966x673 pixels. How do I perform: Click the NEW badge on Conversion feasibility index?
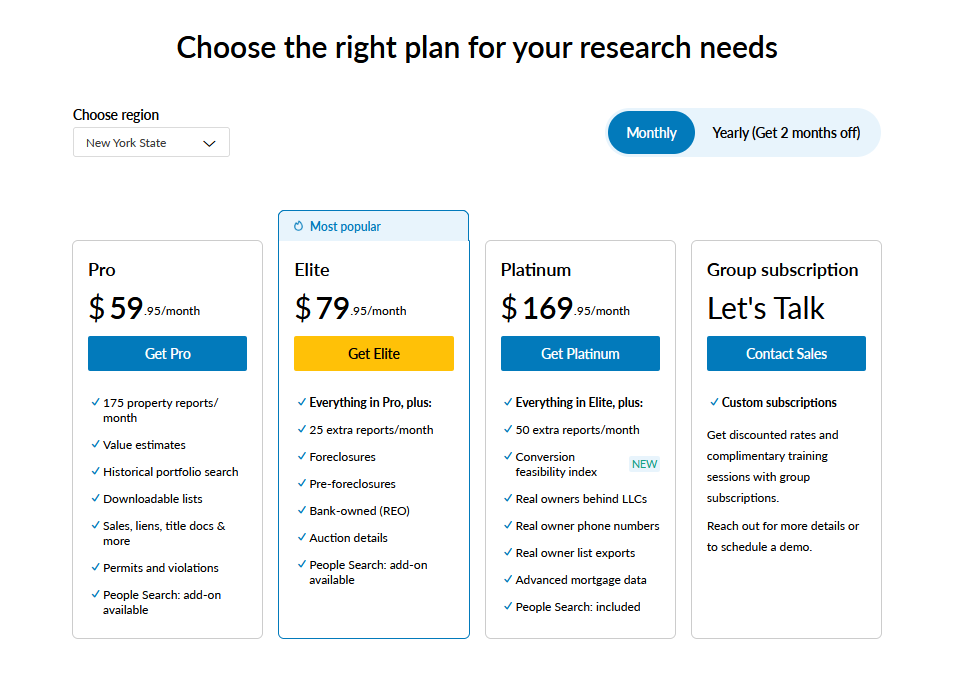[x=644, y=464]
